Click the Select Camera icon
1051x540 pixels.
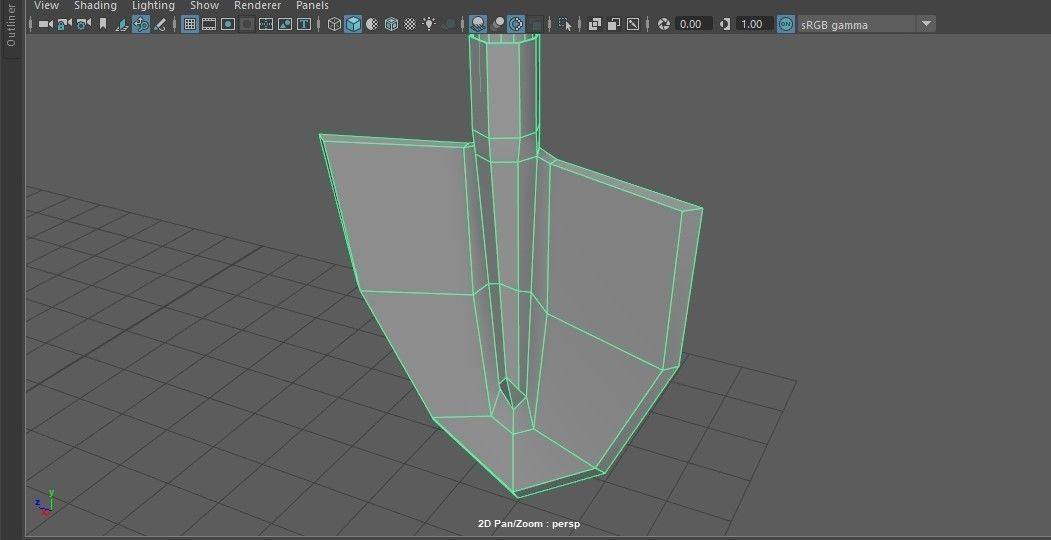tap(44, 24)
